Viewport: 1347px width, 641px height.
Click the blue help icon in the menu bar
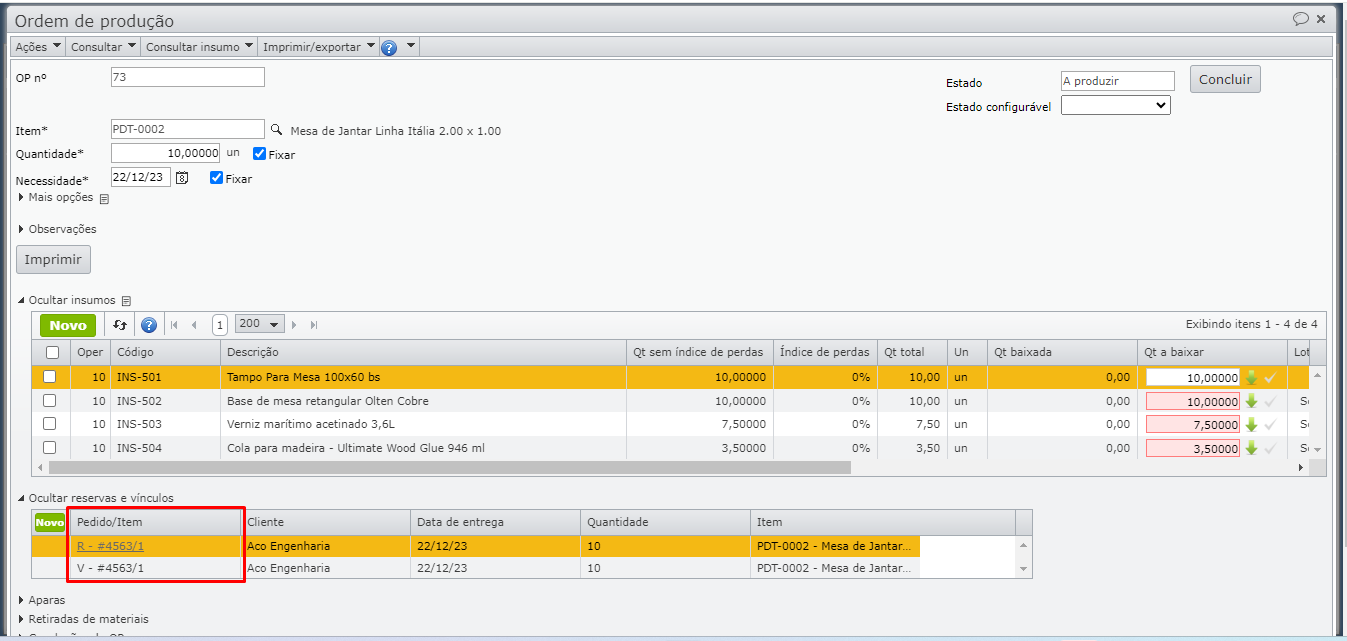point(389,47)
